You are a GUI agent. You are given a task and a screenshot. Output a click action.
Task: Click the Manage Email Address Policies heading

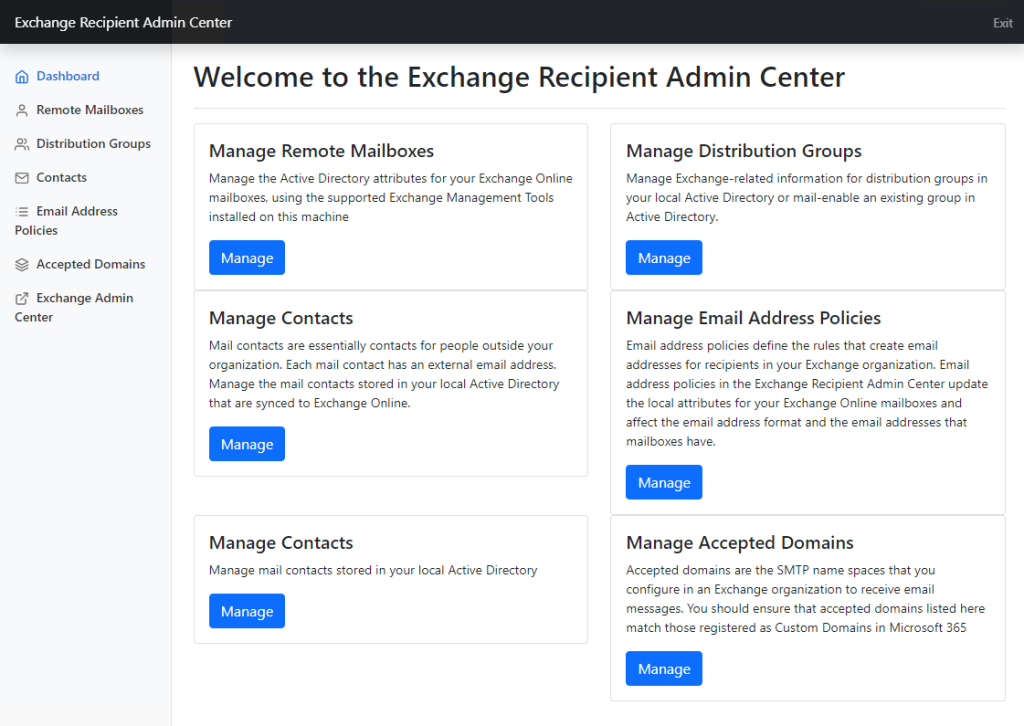point(753,318)
